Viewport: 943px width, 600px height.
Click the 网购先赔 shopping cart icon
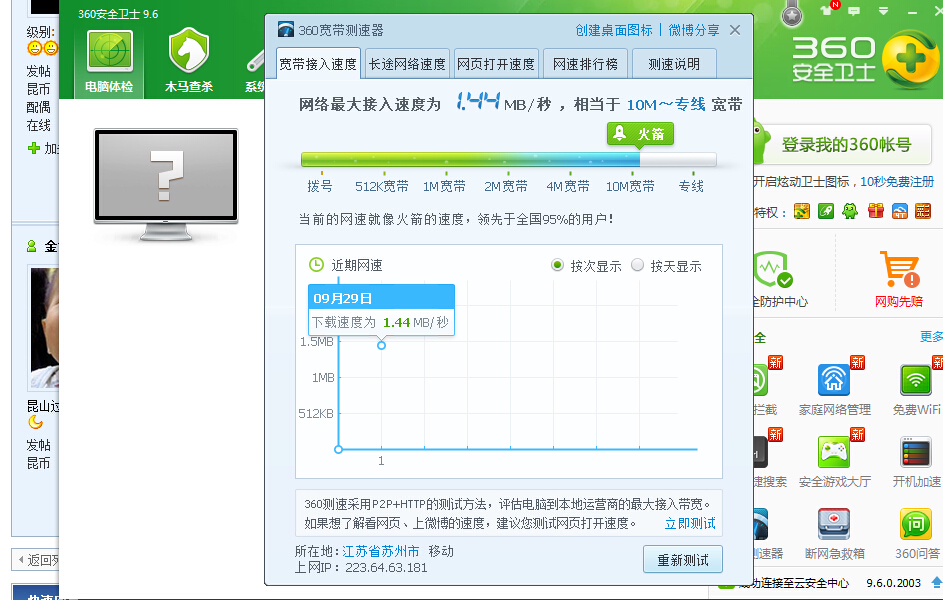click(x=898, y=272)
